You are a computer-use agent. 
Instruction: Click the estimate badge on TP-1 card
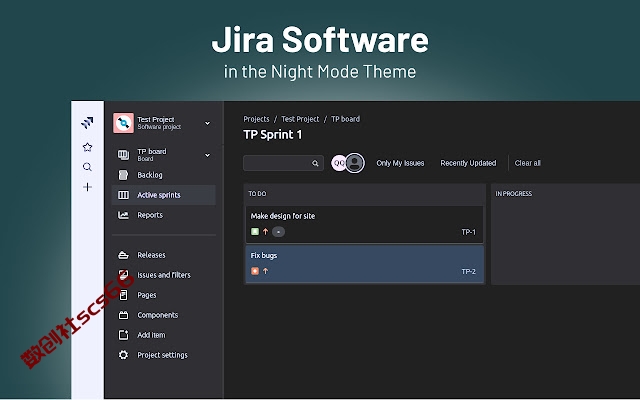coord(278,232)
